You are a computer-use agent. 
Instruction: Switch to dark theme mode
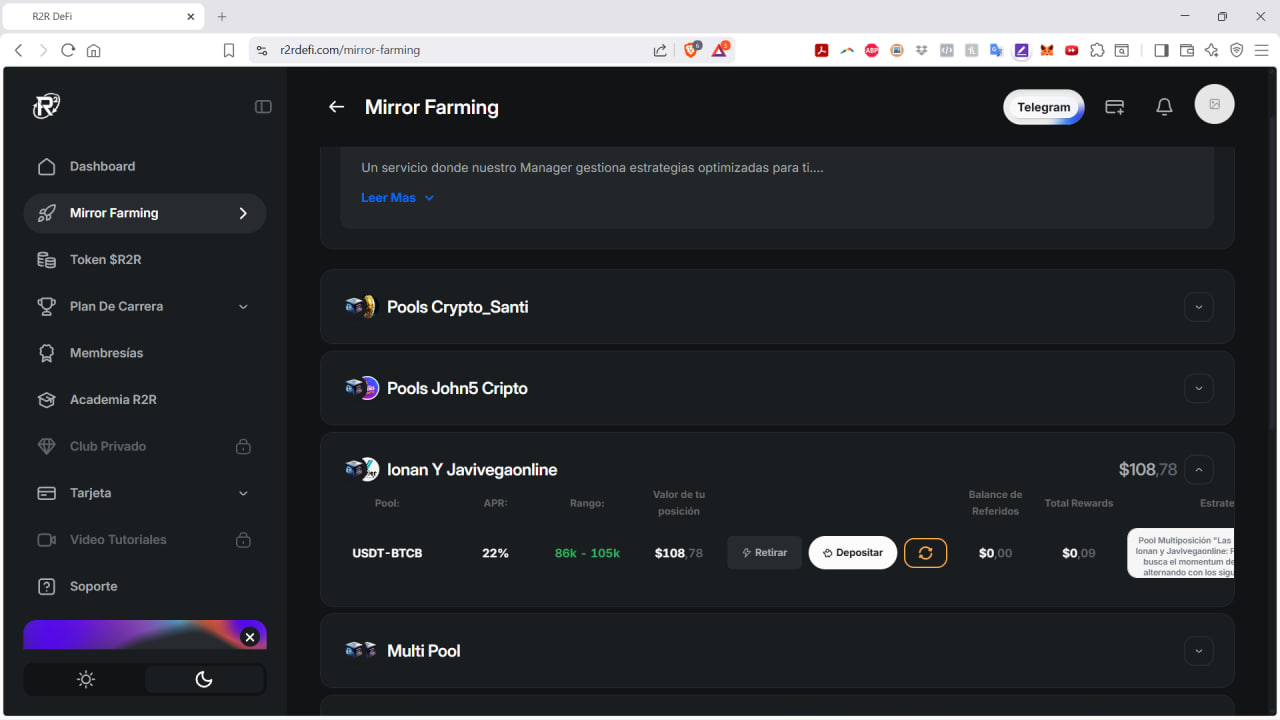(x=204, y=680)
